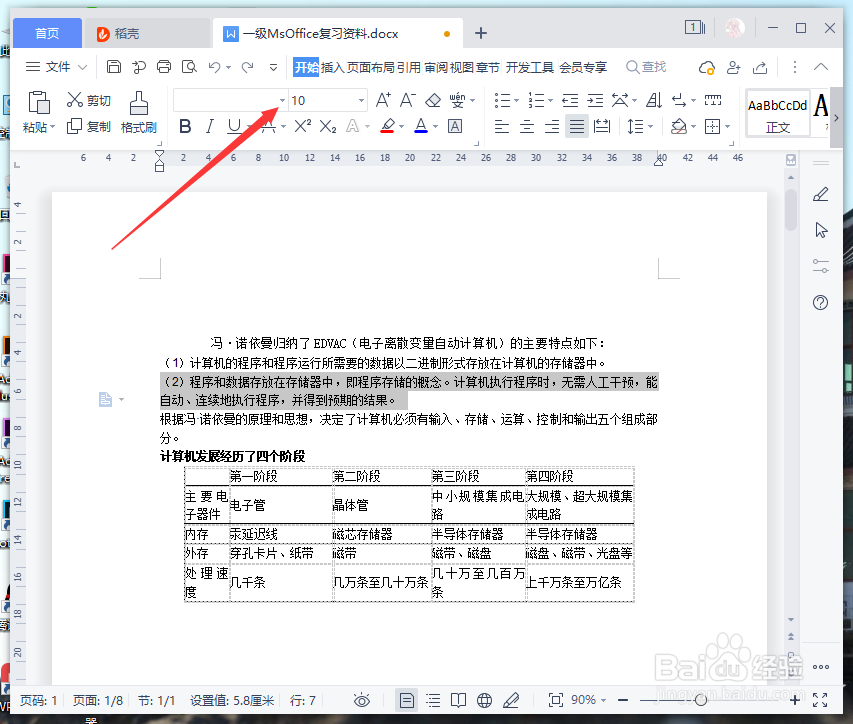Open font color dropdown arrow

[435, 127]
